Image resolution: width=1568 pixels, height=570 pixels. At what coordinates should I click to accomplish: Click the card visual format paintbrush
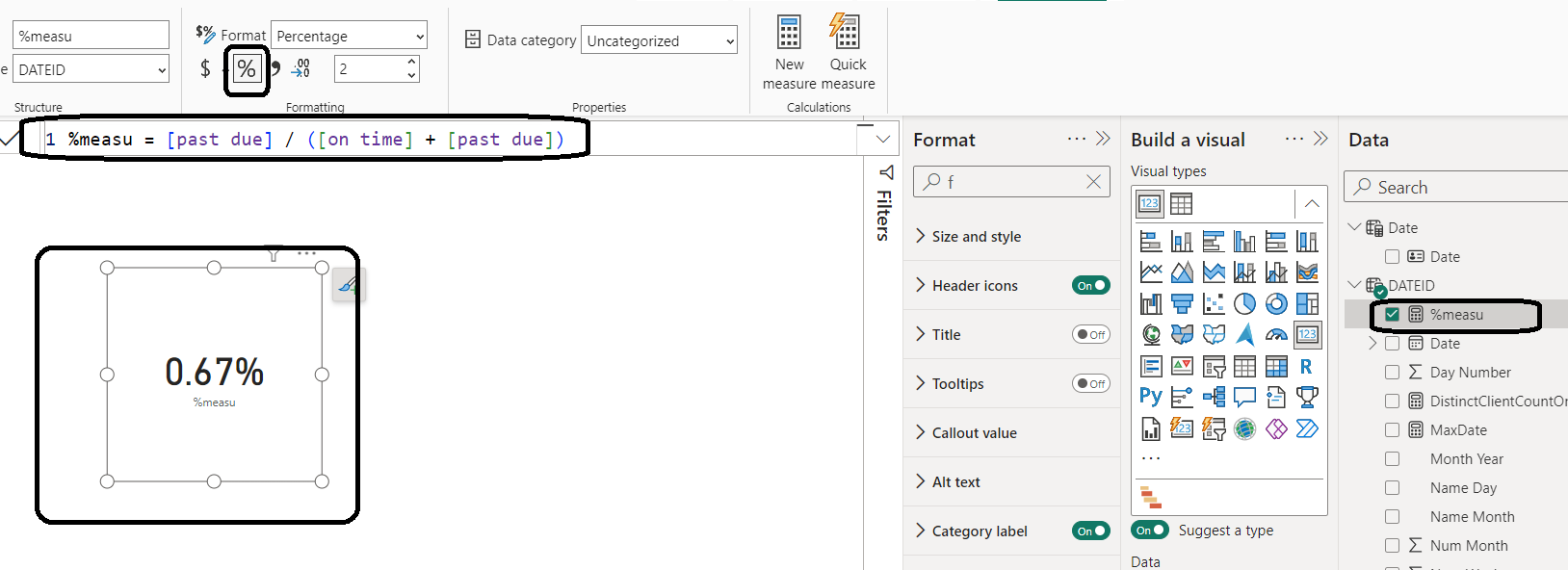[x=349, y=285]
